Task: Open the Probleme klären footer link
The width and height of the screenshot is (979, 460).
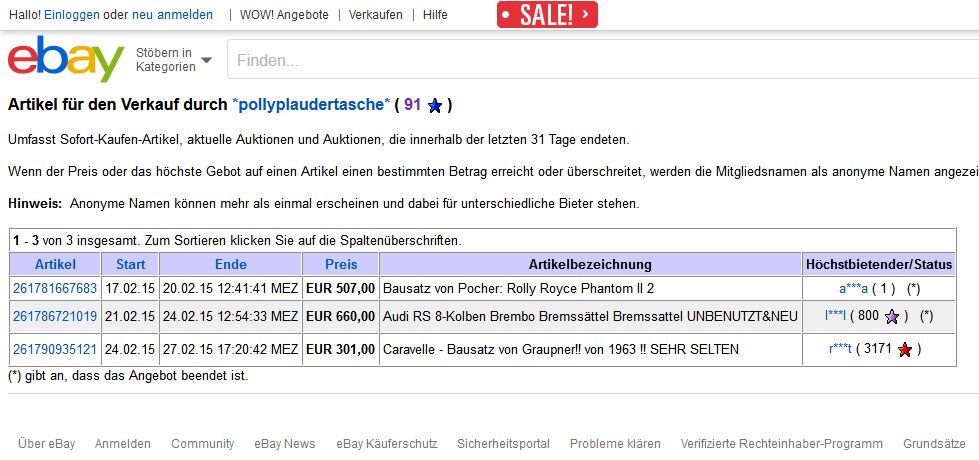Action: click(x=615, y=444)
